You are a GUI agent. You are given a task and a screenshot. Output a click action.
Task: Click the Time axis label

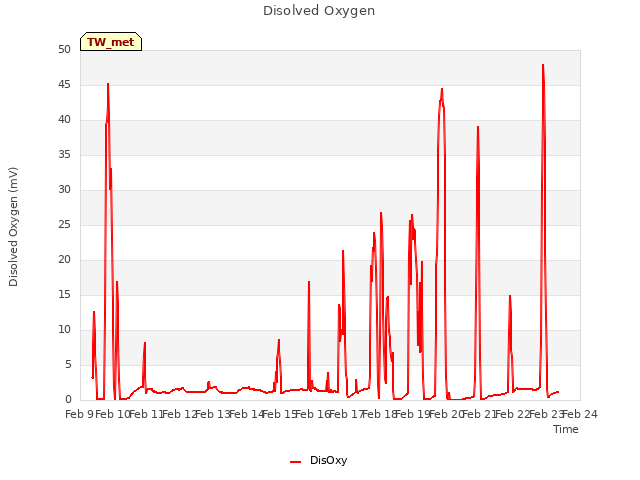pyautogui.click(x=566, y=429)
